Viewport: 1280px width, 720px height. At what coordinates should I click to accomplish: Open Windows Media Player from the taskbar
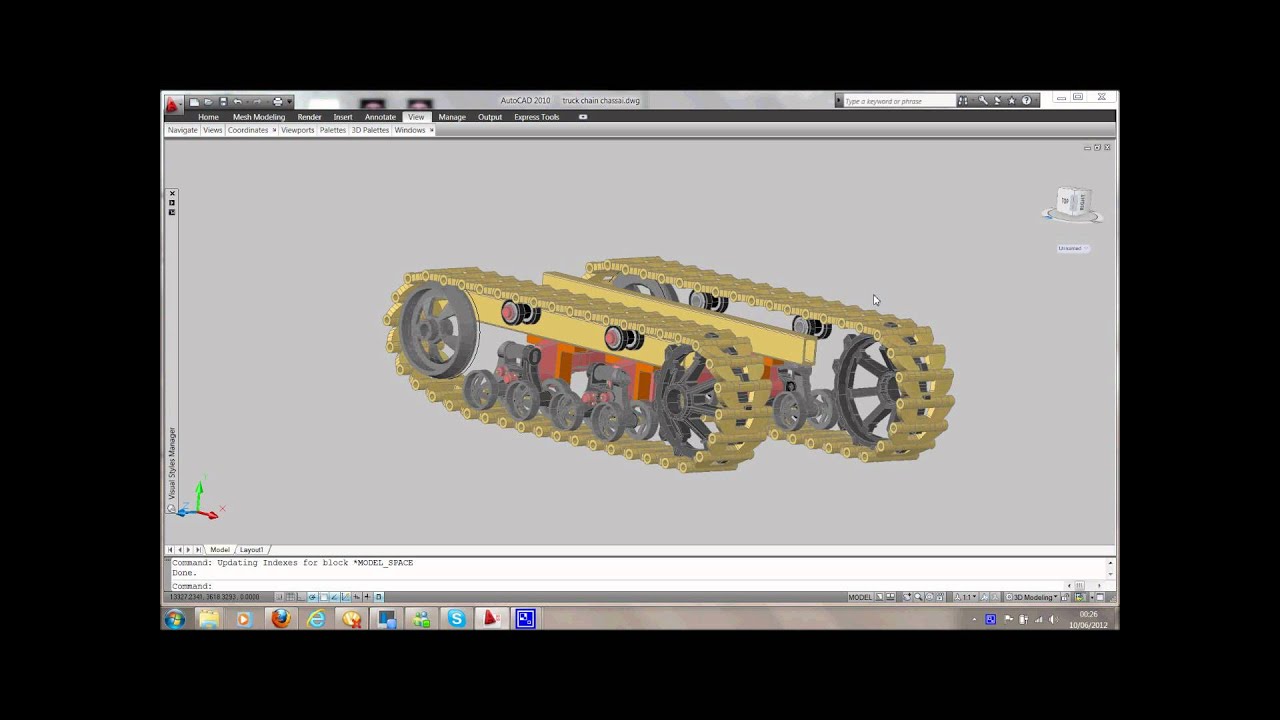point(244,619)
